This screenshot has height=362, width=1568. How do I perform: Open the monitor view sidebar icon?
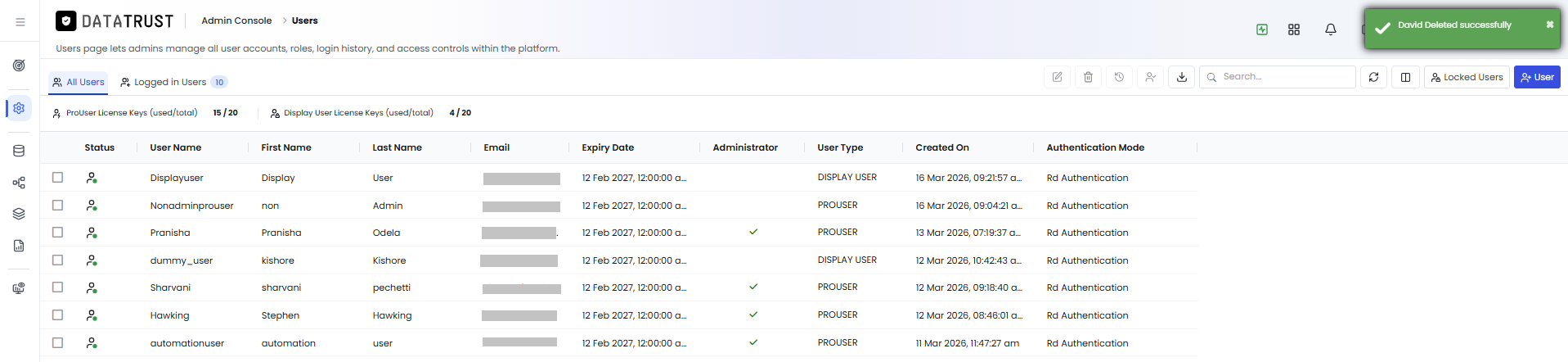19,288
